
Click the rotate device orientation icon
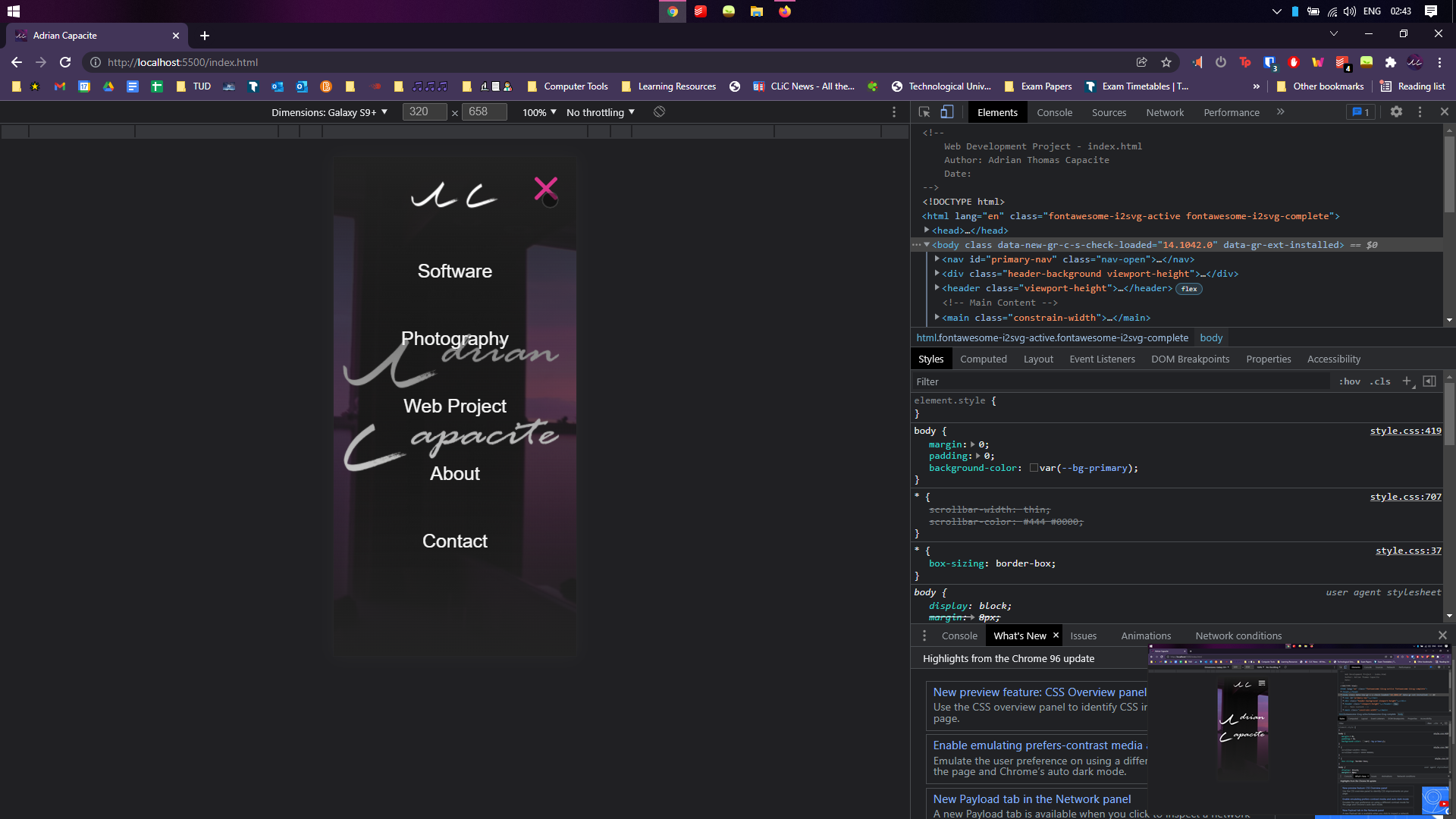[660, 112]
